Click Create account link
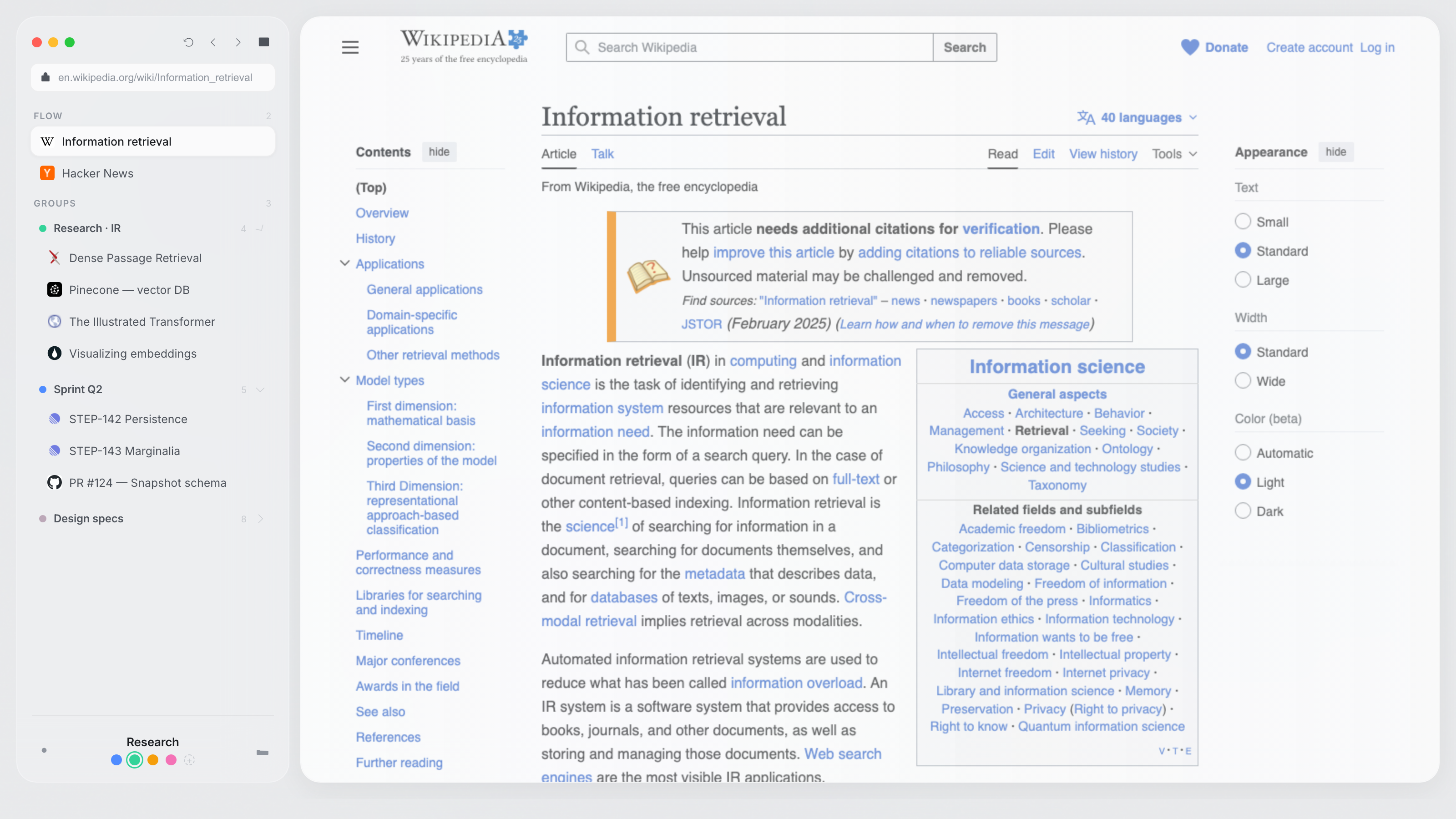The height and width of the screenshot is (819, 1456). [x=1309, y=47]
